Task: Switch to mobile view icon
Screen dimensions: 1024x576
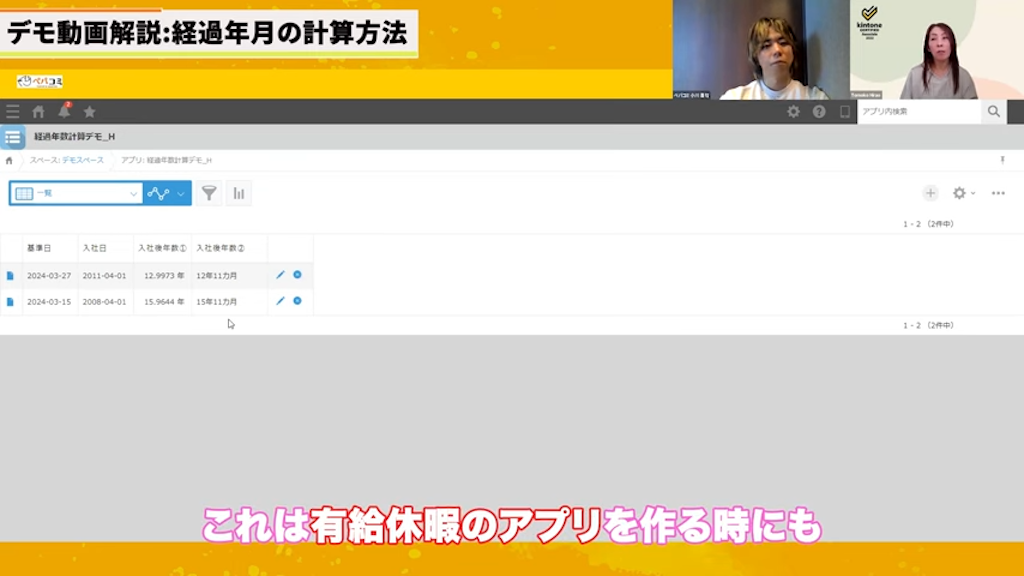Action: point(844,112)
